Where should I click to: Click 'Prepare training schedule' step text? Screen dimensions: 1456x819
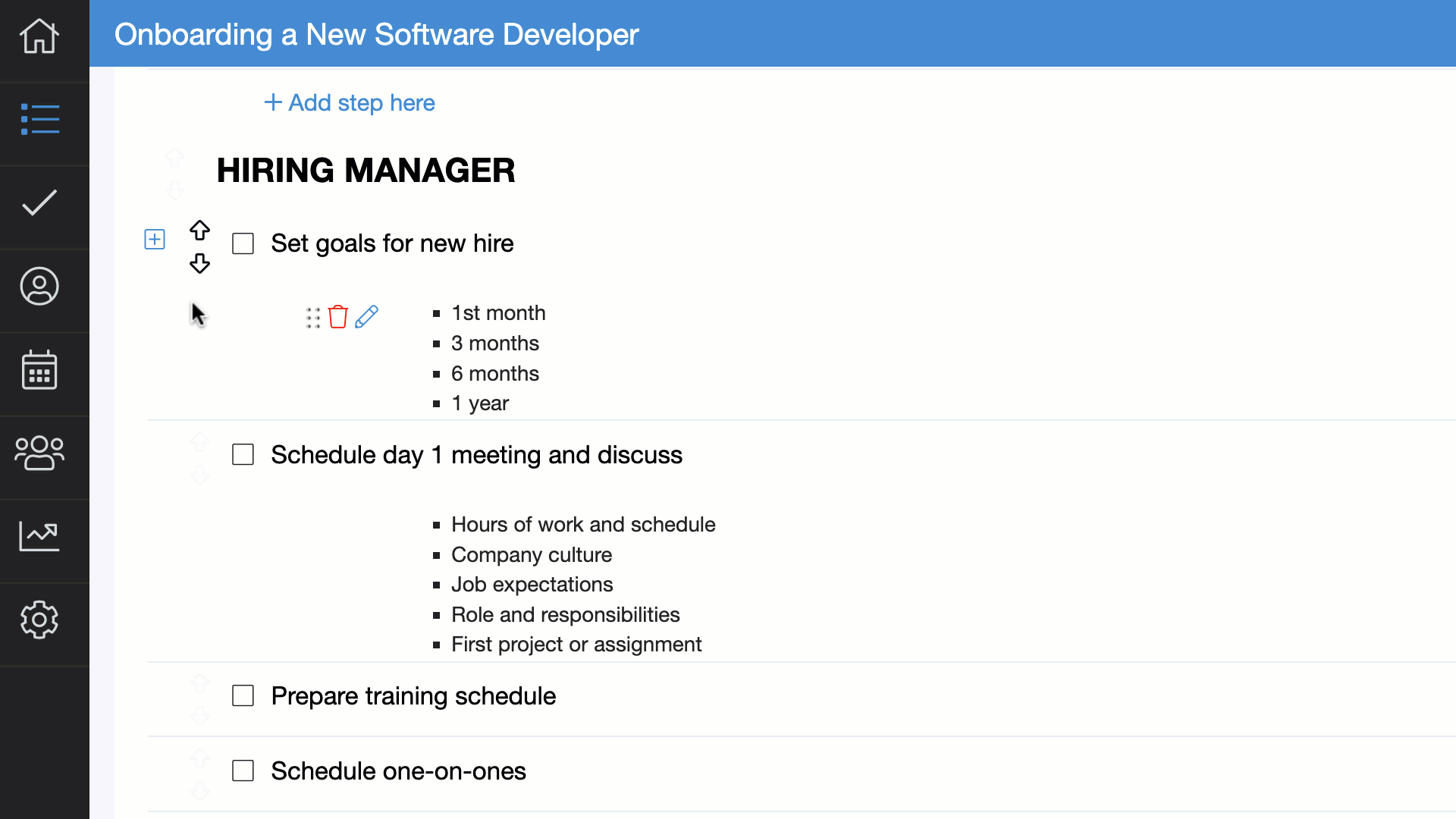pos(413,696)
